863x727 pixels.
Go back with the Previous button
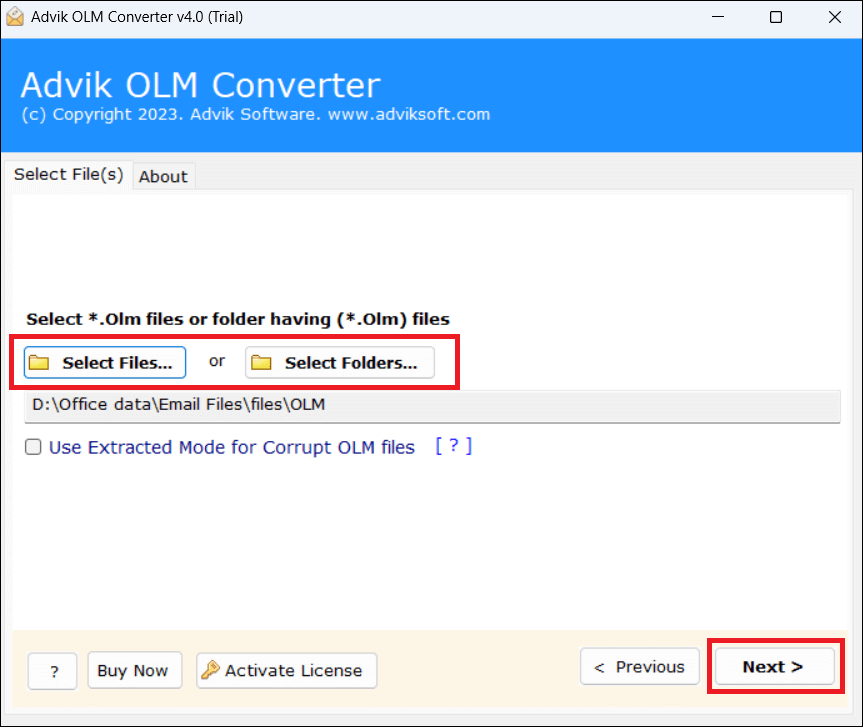(639, 667)
